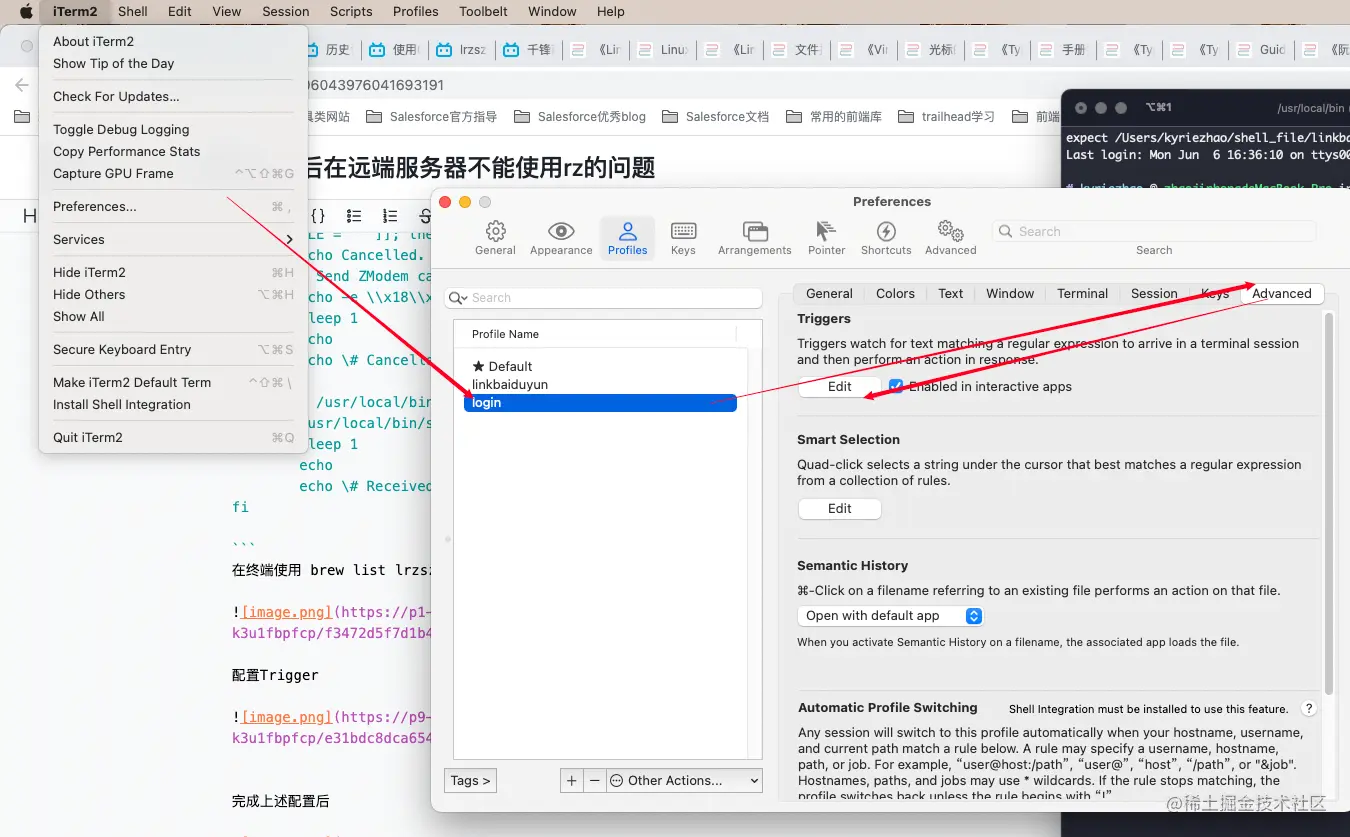Click the preferences pane vertical scrollbar
The height and width of the screenshot is (837, 1350).
point(1328,503)
